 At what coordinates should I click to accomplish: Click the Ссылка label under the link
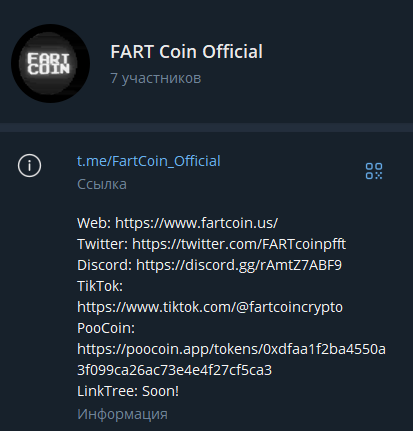102,184
